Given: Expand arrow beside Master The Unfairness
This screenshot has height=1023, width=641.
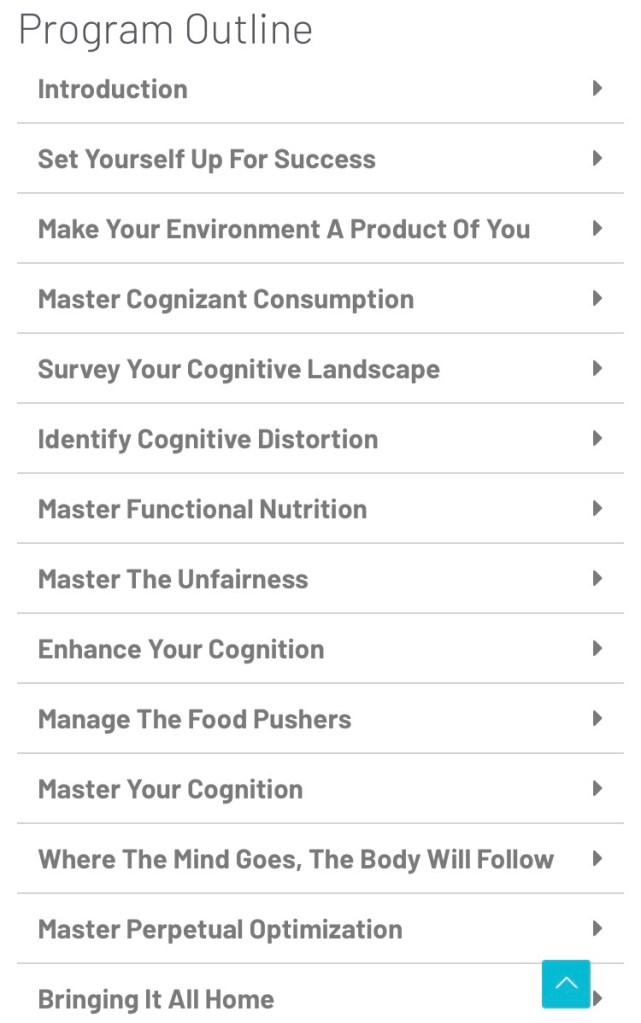Looking at the screenshot, I should 597,578.
